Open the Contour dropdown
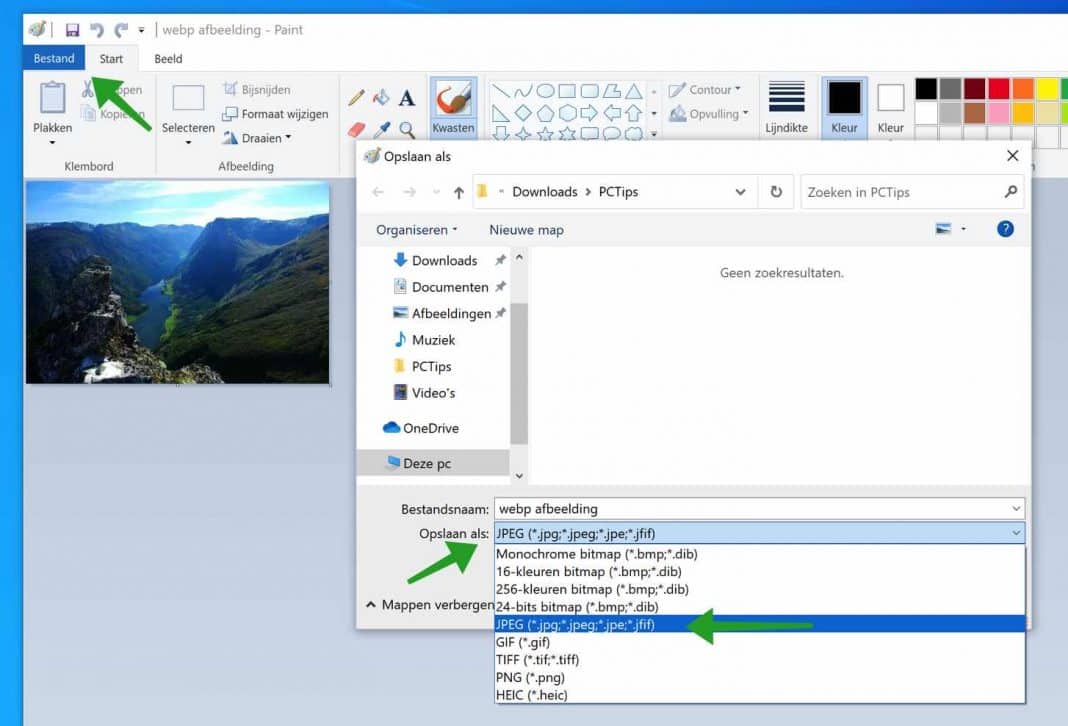The width and height of the screenshot is (1068, 726). tap(706, 89)
